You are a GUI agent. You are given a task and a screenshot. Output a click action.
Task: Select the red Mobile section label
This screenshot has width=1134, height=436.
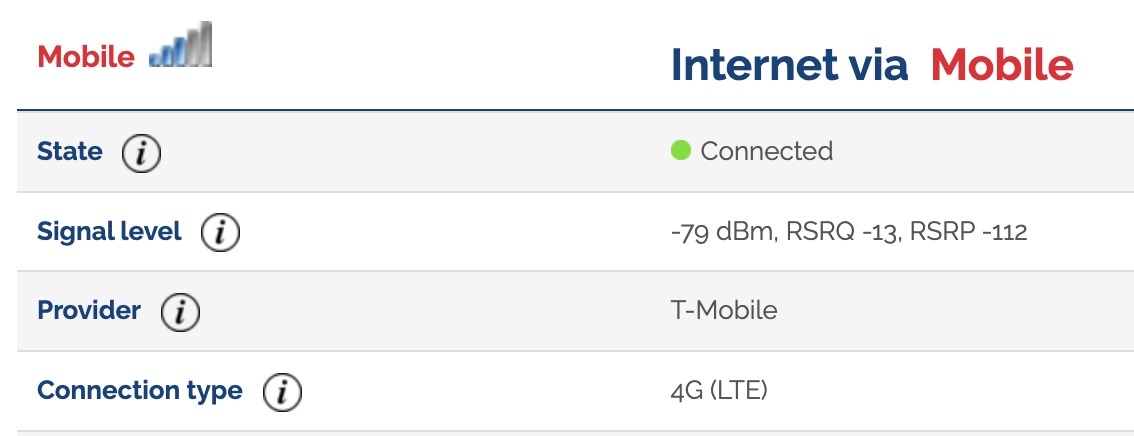pos(86,56)
